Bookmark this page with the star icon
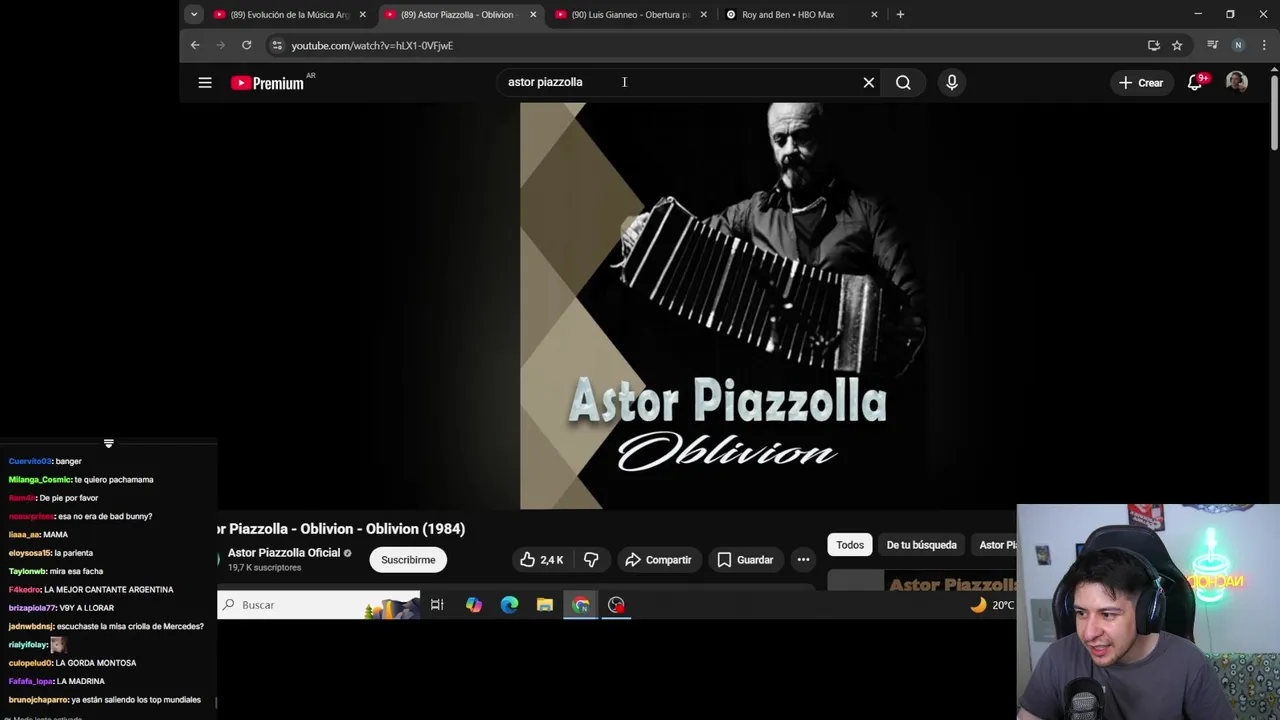This screenshot has height=720, width=1280. pos(1177,45)
